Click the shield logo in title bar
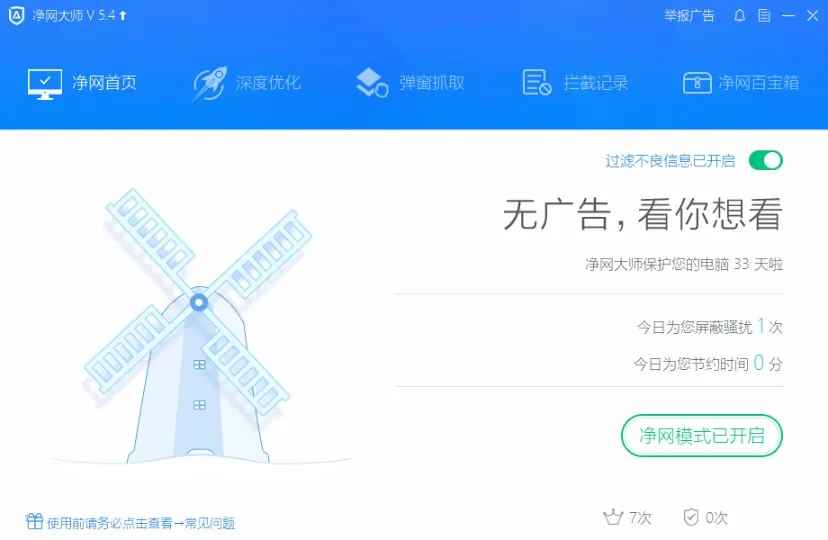This screenshot has width=828, height=540. pos(16,16)
